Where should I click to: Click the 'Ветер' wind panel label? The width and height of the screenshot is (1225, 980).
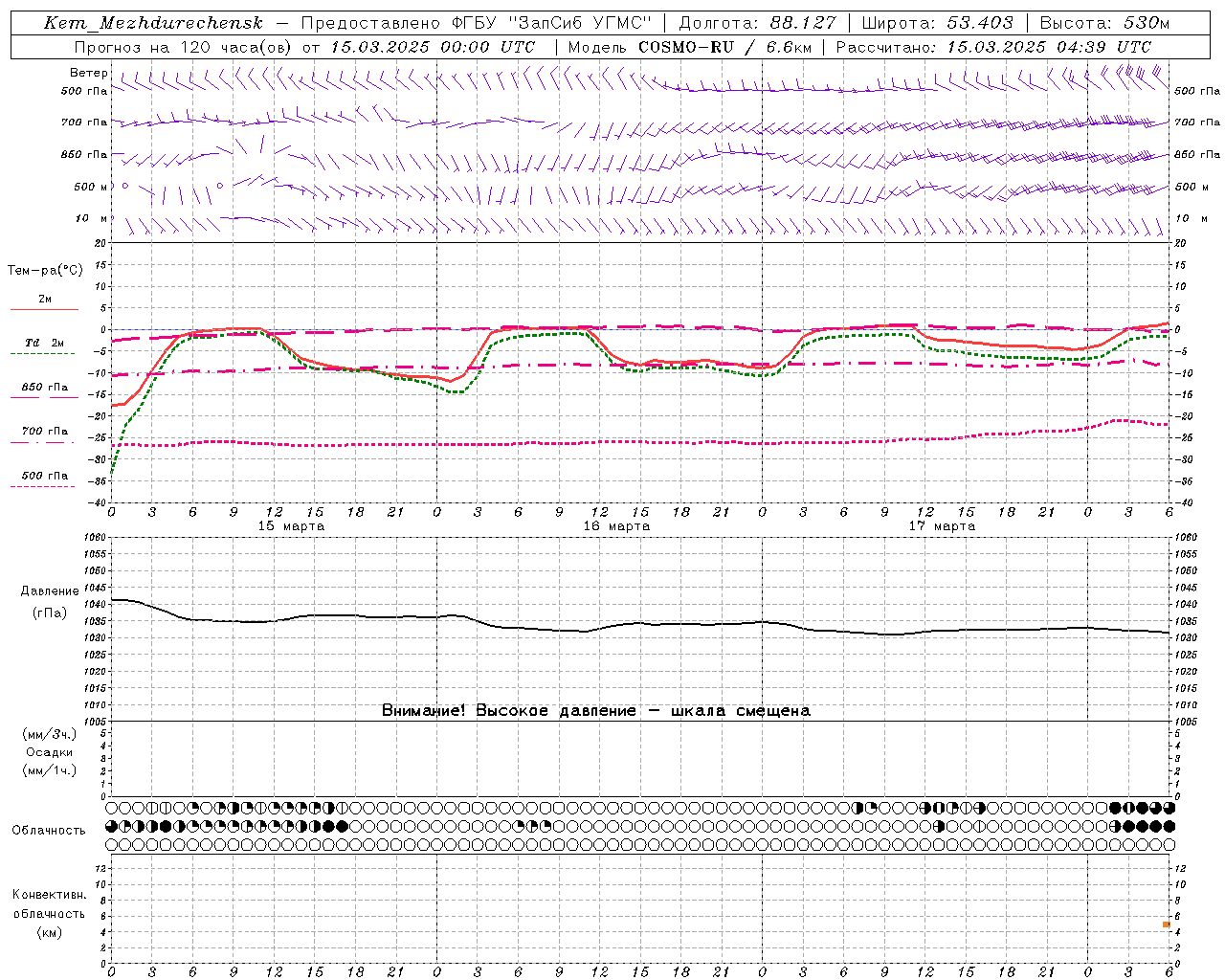point(88,73)
